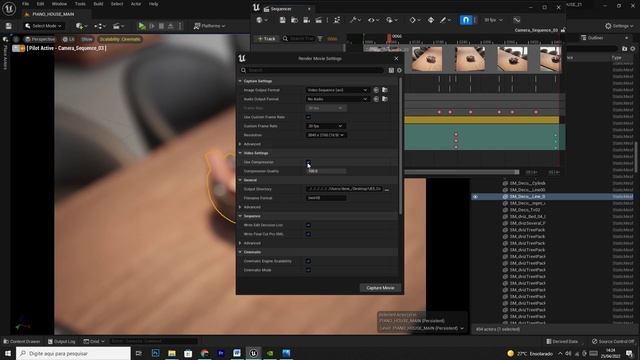The width and height of the screenshot is (640, 360).
Task: Browse to asset for Audio Output Format
Action: coord(384,99)
